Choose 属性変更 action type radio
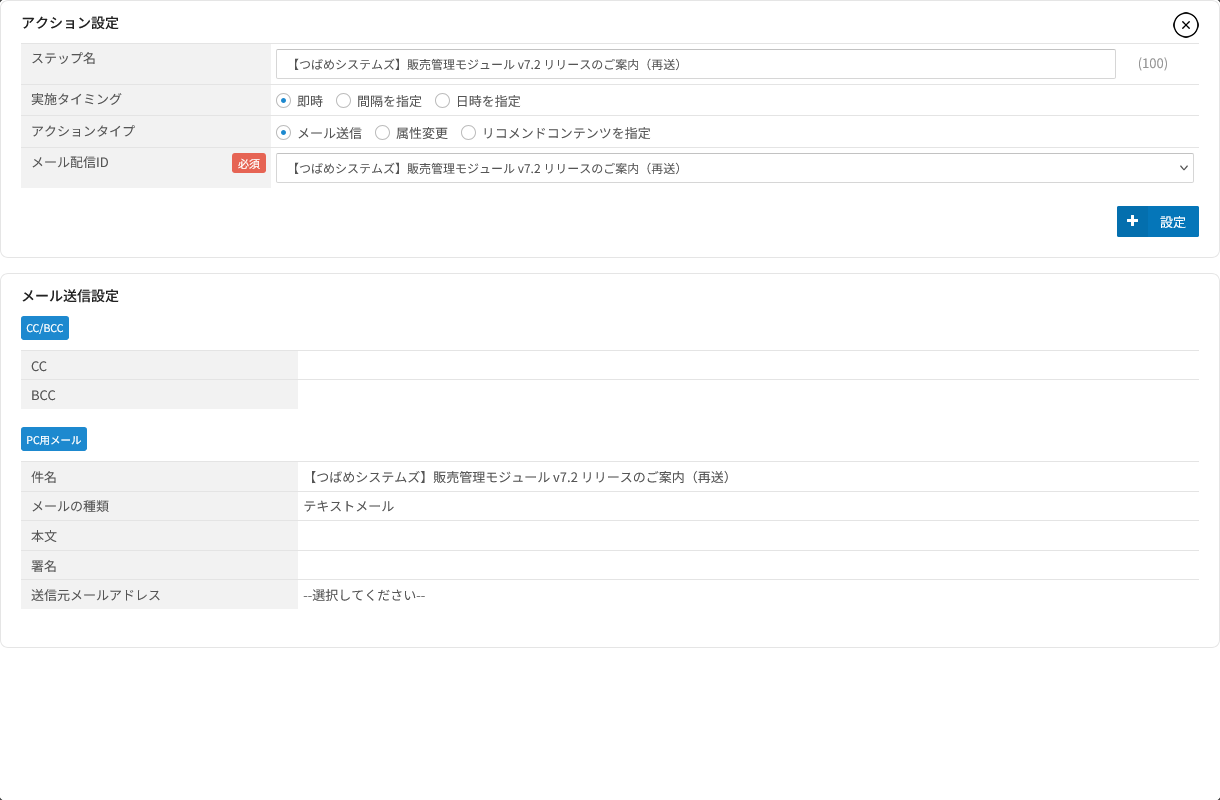Viewport: 1220px width, 800px height. click(382, 132)
